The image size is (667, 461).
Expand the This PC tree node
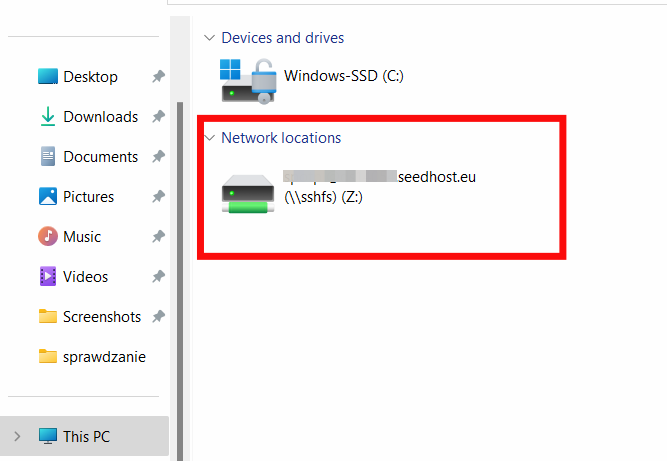pyautogui.click(x=16, y=436)
